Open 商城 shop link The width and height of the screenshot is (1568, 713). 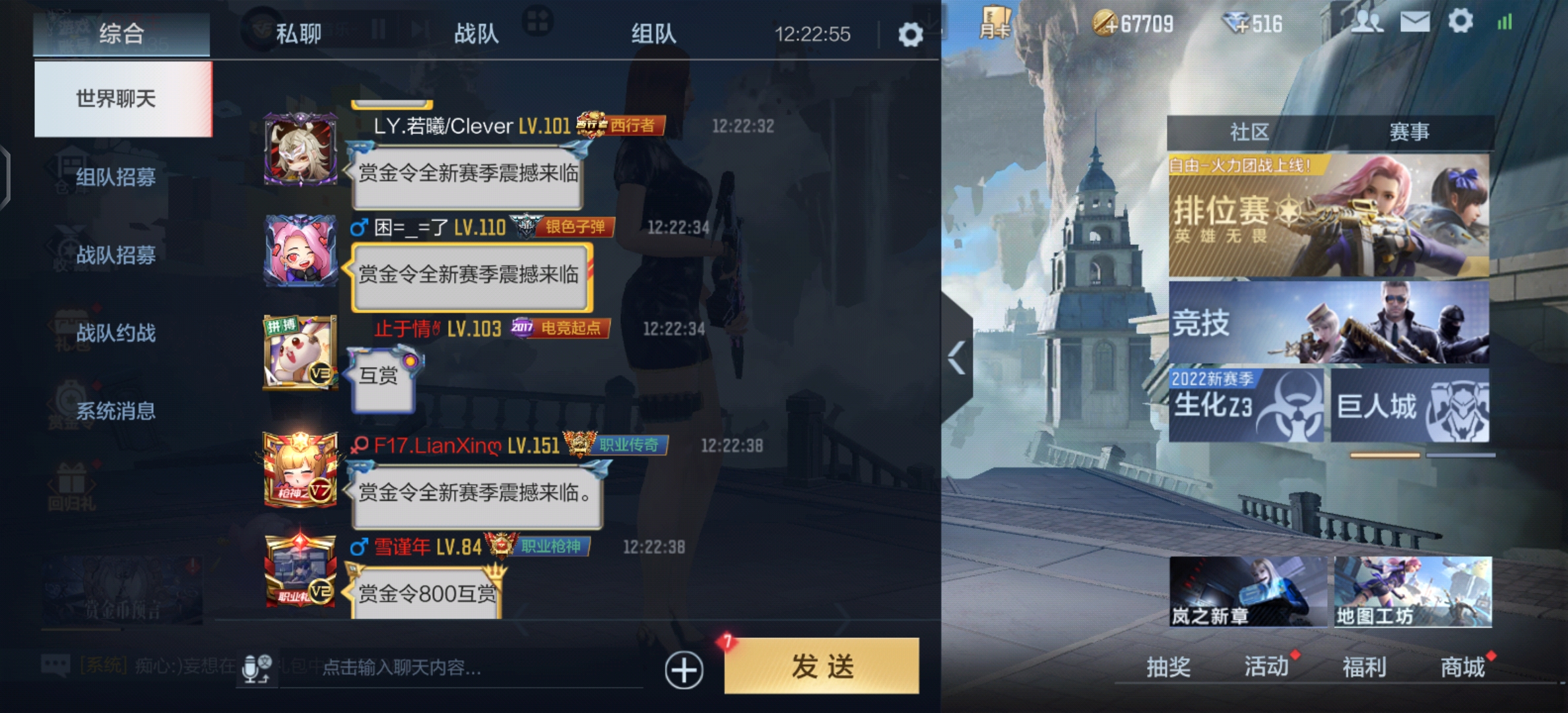point(1462,667)
